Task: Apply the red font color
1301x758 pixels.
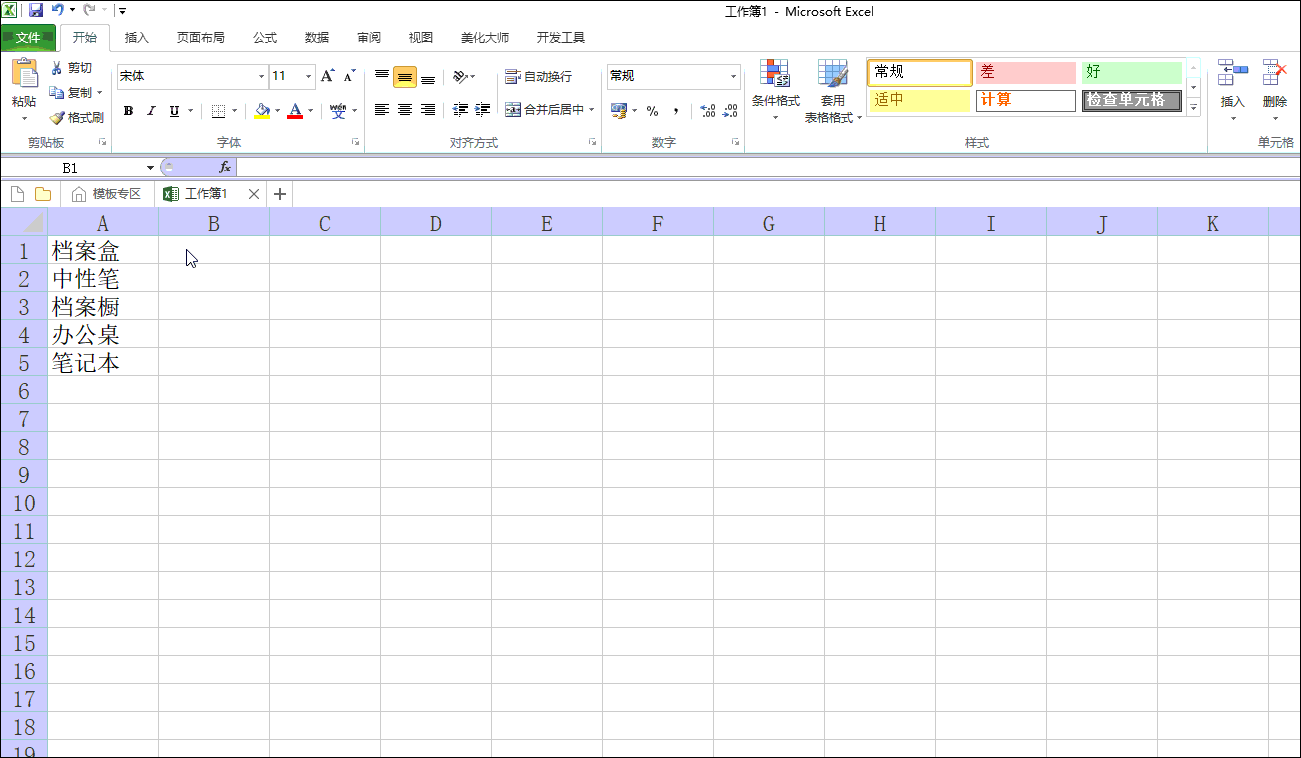Action: [295, 111]
